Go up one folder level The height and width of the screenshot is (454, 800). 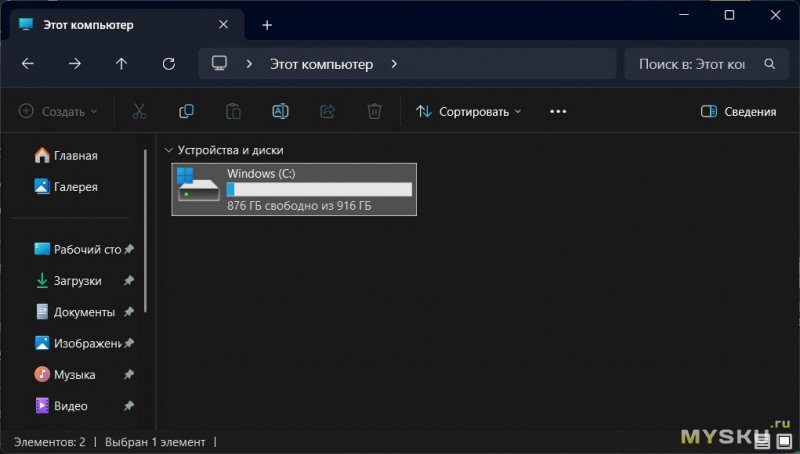point(122,64)
